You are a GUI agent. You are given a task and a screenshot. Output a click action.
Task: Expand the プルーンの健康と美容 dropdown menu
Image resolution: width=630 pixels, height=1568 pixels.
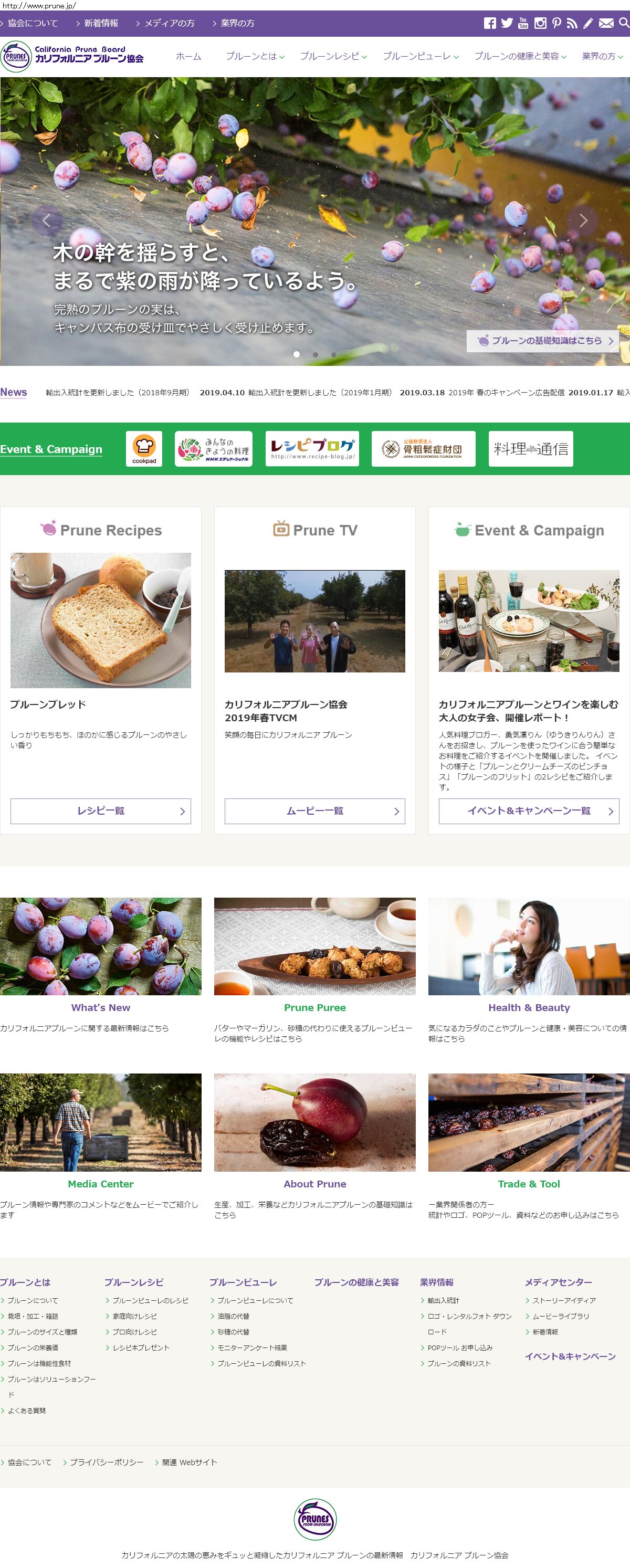[x=520, y=56]
